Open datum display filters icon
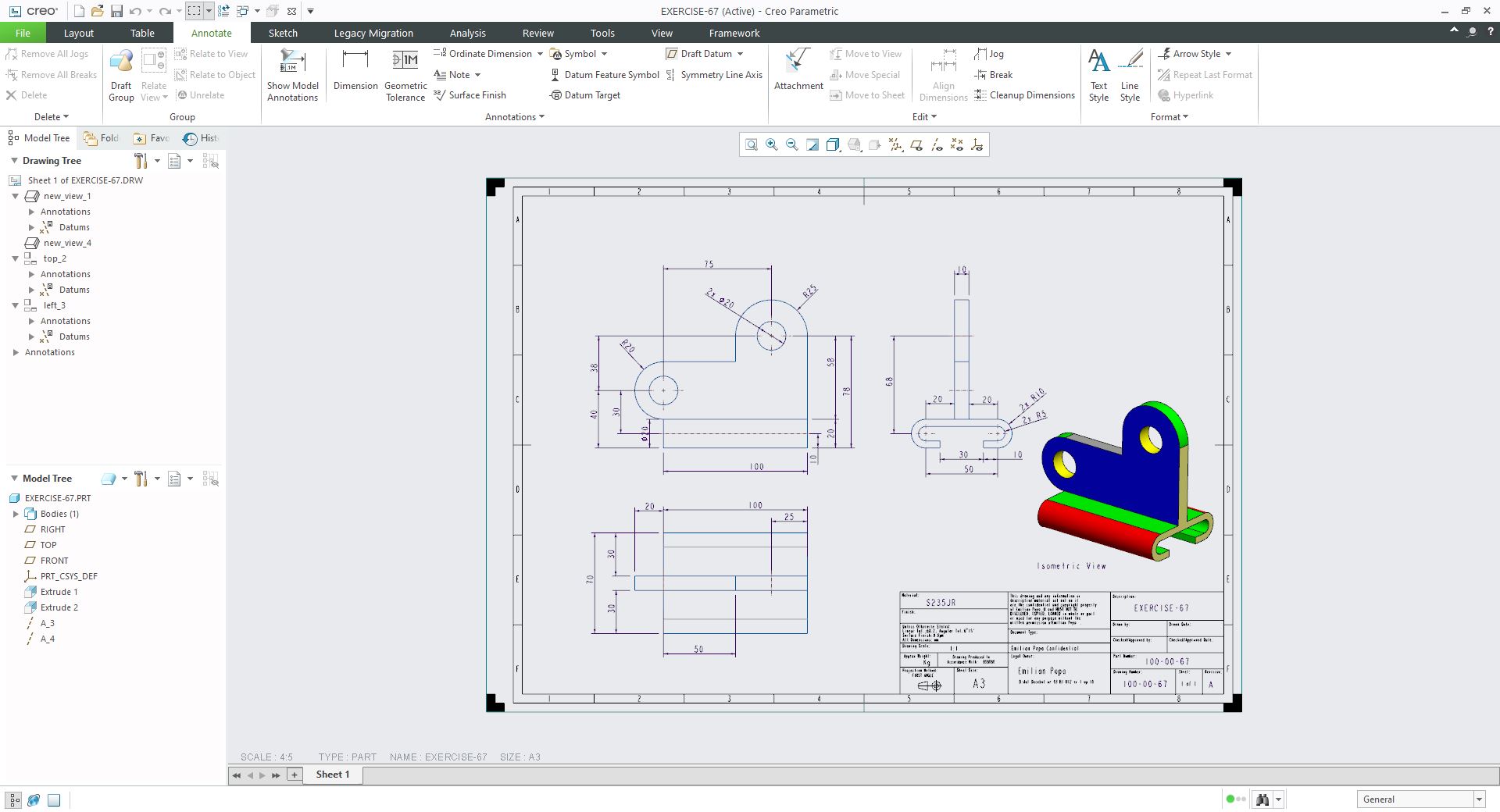 (x=895, y=144)
